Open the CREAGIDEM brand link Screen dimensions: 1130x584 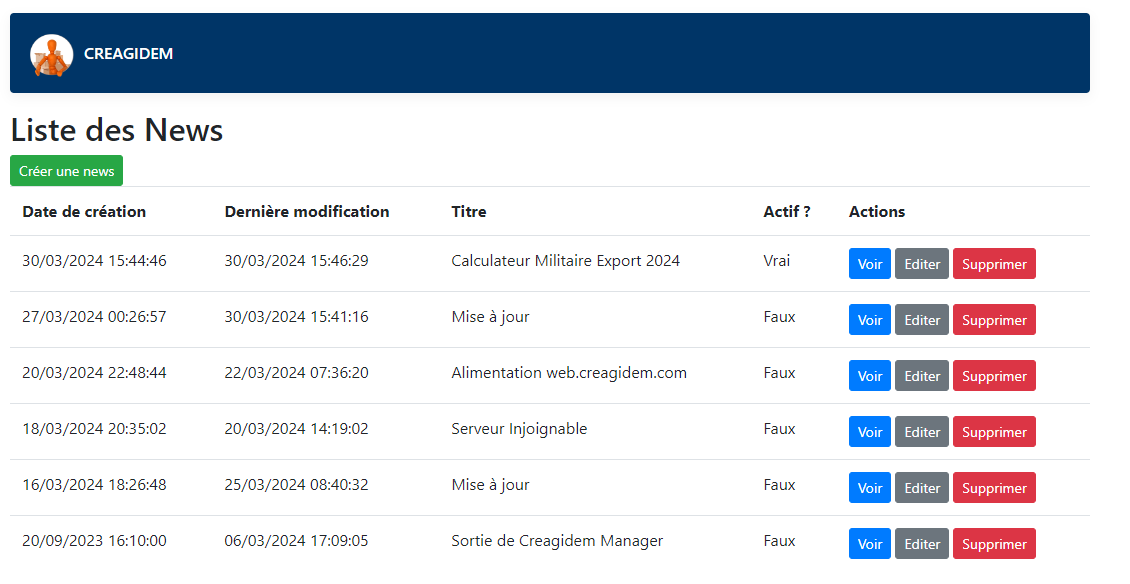click(128, 54)
